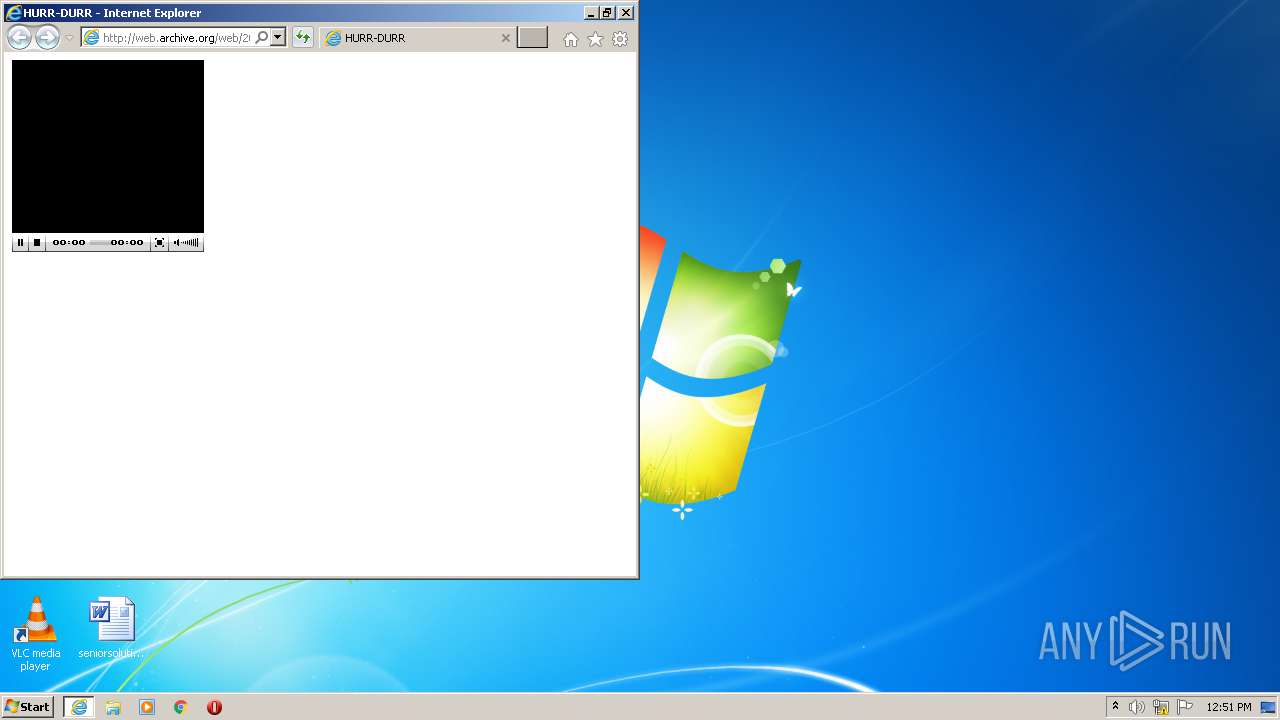Image resolution: width=1280 pixels, height=720 pixels.
Task: Close the HURR-DURR tab
Action: (505, 38)
